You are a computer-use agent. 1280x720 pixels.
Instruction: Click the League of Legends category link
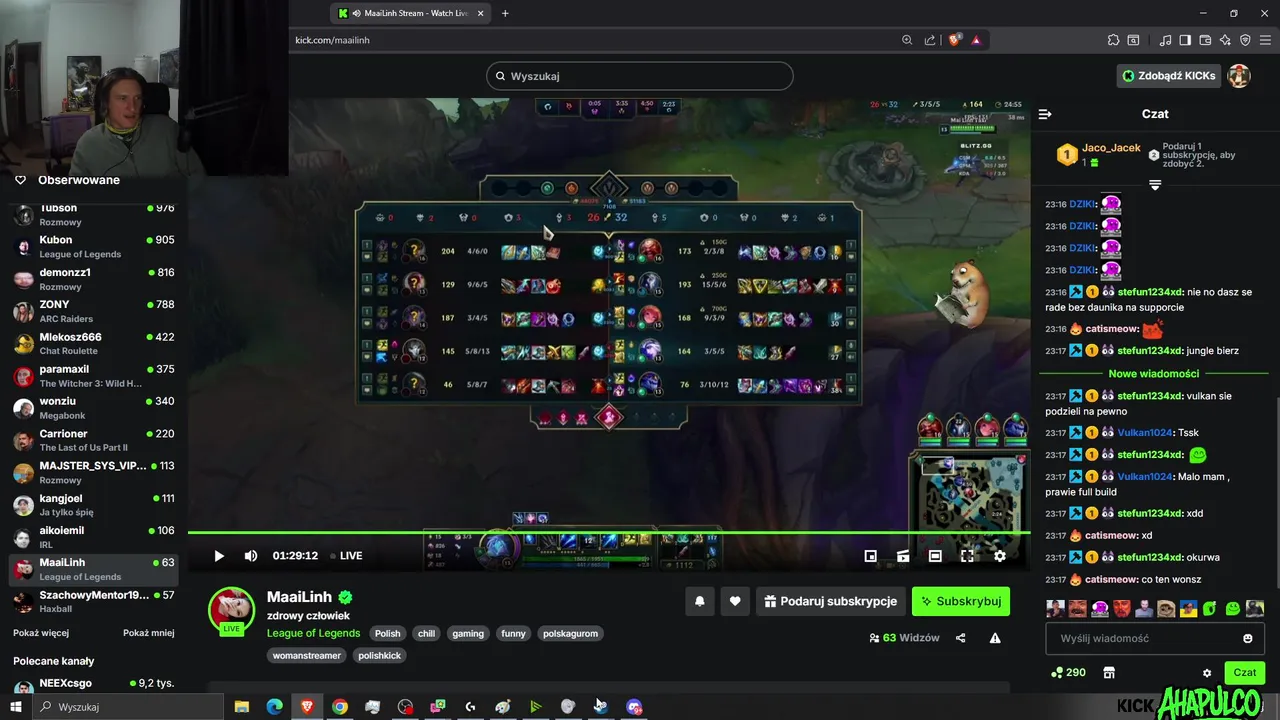[313, 633]
